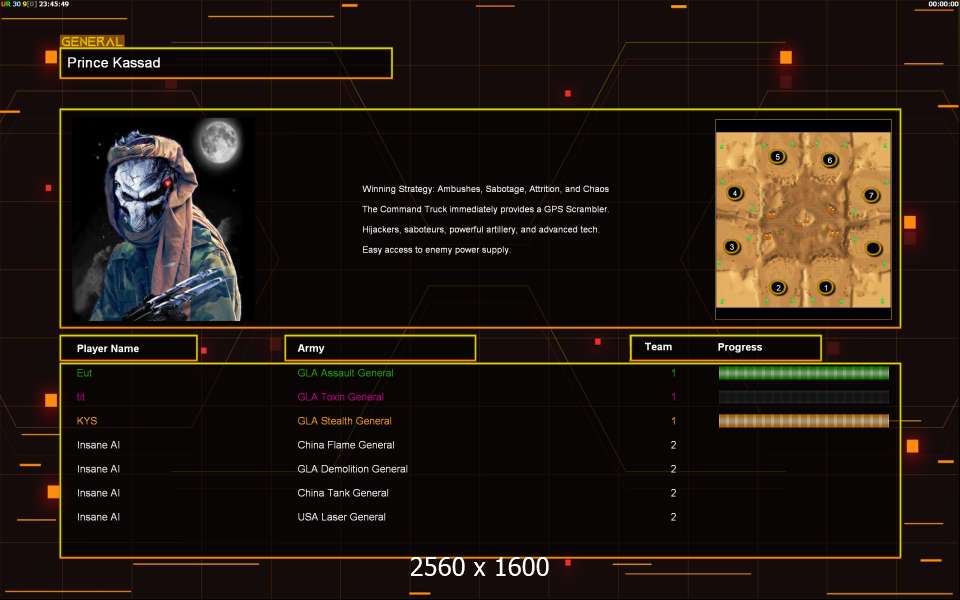Click the center of the desert map preview
This screenshot has width=960, height=600.
pos(803,220)
